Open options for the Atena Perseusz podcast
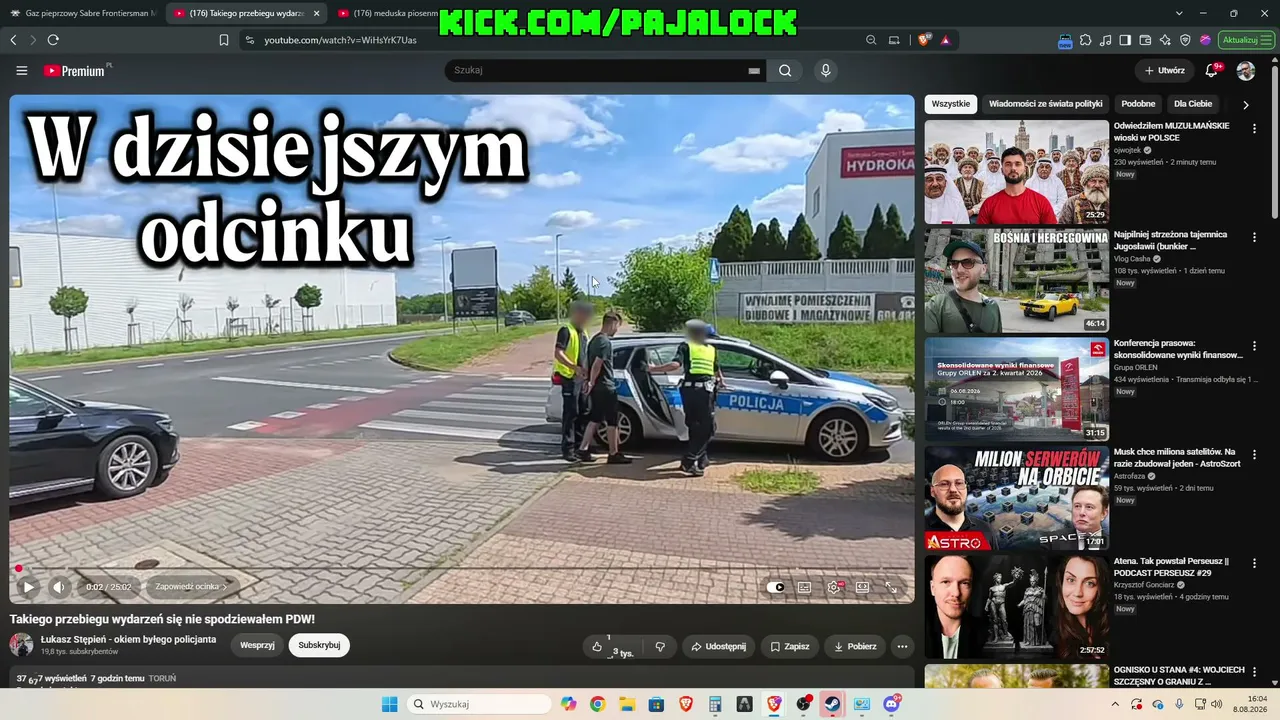This screenshot has width=1280, height=720. pyautogui.click(x=1254, y=563)
